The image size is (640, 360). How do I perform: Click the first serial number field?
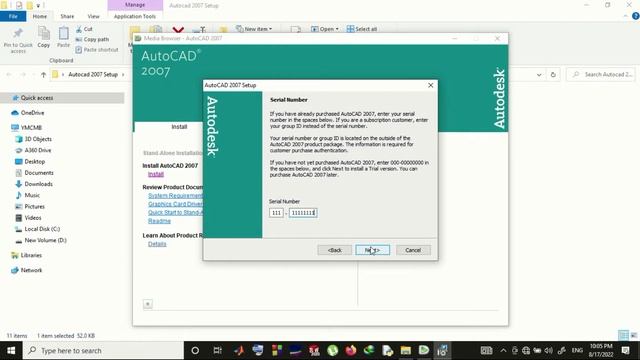276,213
